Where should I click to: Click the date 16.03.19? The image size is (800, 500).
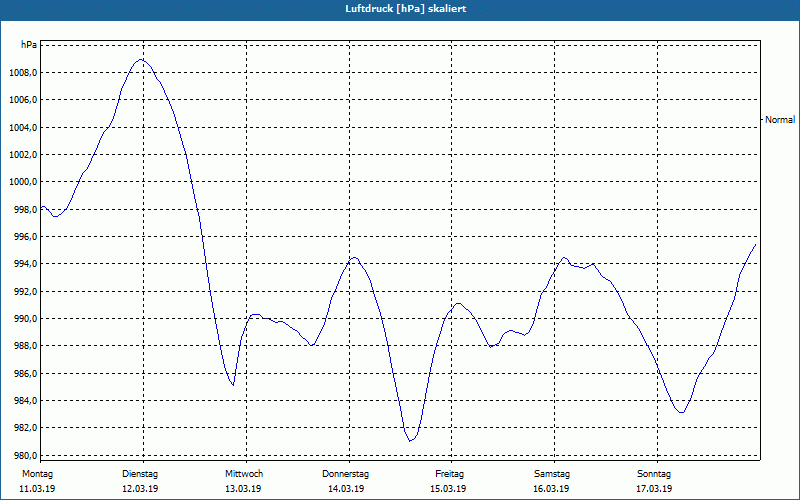click(x=551, y=489)
